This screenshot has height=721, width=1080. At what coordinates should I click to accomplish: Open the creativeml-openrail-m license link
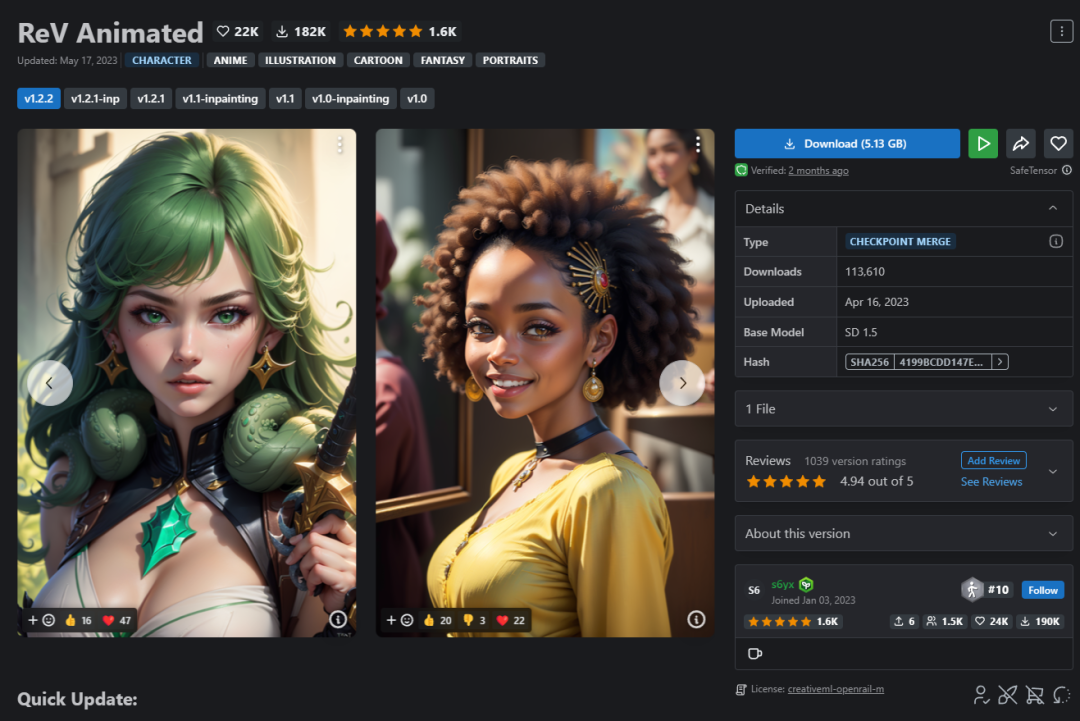835,689
